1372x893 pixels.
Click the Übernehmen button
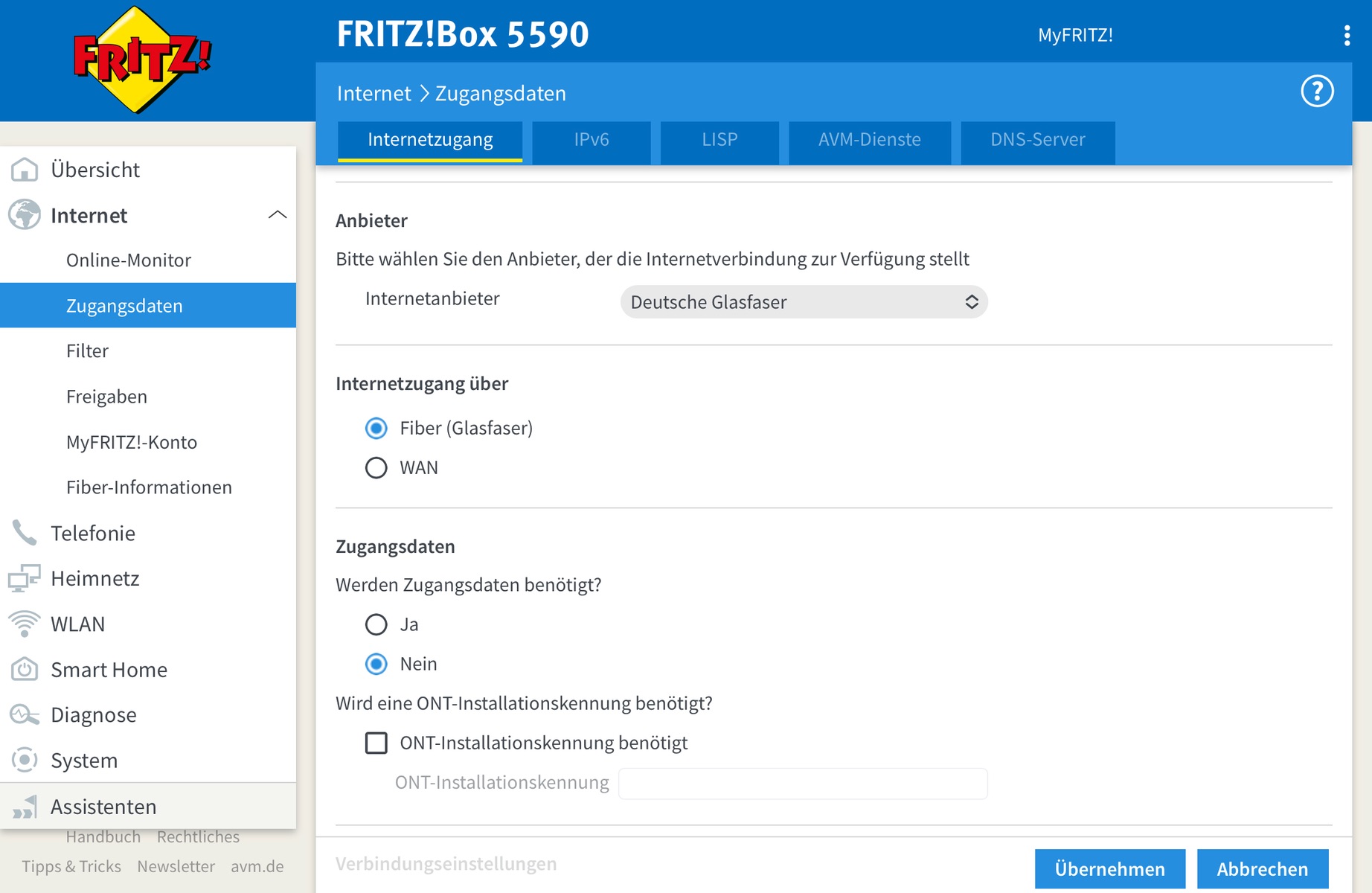tap(1109, 868)
